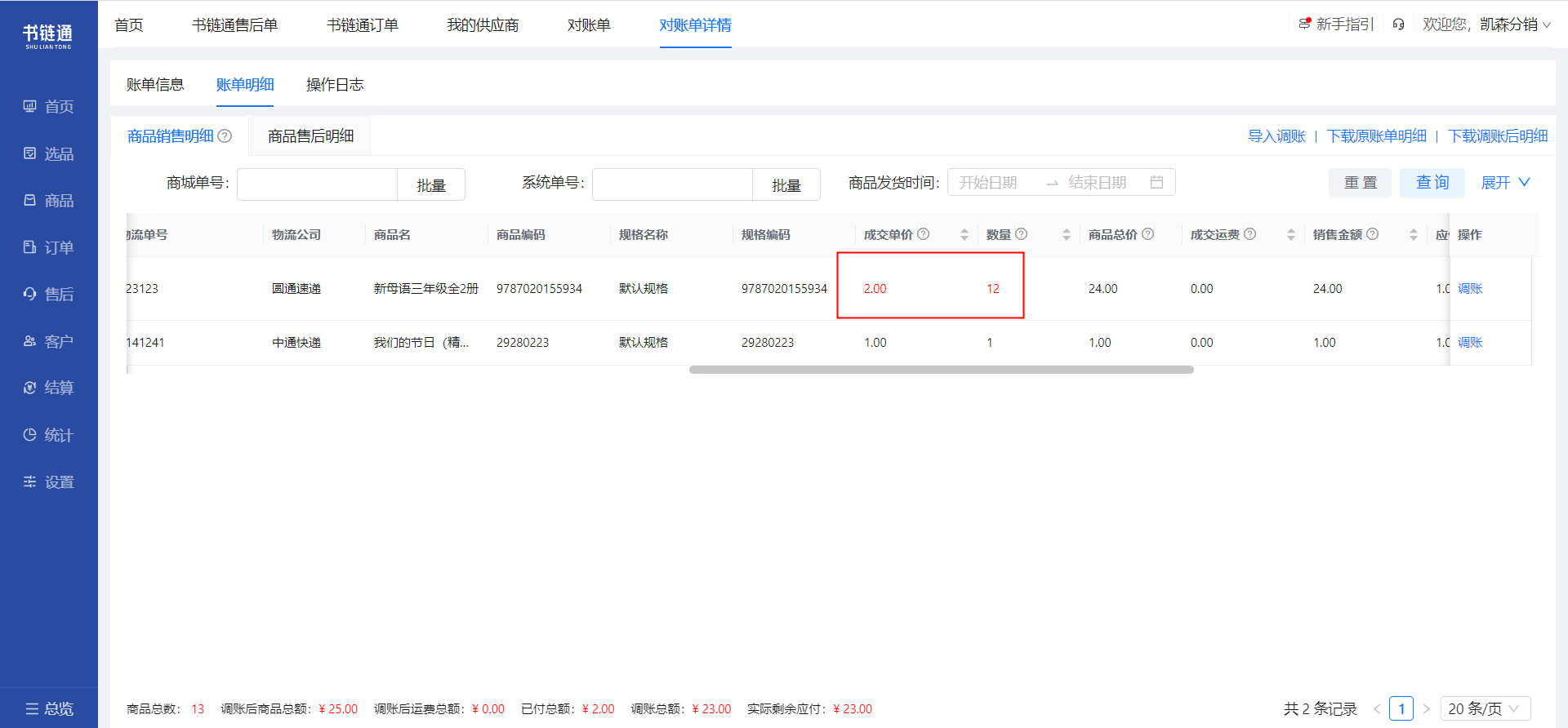Click the 新手指引 guide icon
1568x728 pixels.
[x=1305, y=24]
